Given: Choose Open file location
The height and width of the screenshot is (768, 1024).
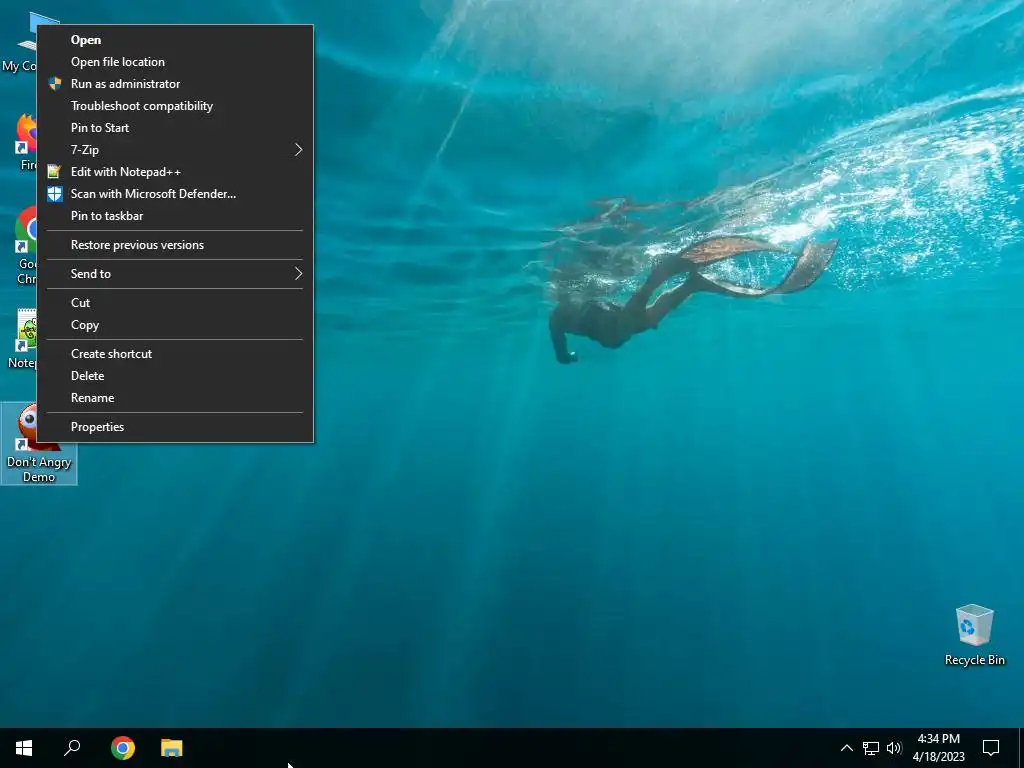Looking at the screenshot, I should tap(175, 62).
